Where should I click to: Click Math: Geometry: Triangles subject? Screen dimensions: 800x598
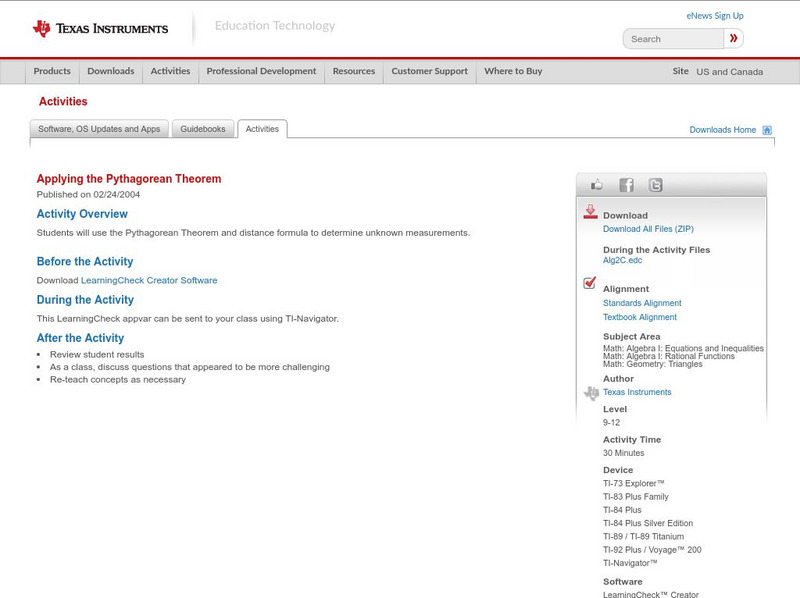(653, 364)
